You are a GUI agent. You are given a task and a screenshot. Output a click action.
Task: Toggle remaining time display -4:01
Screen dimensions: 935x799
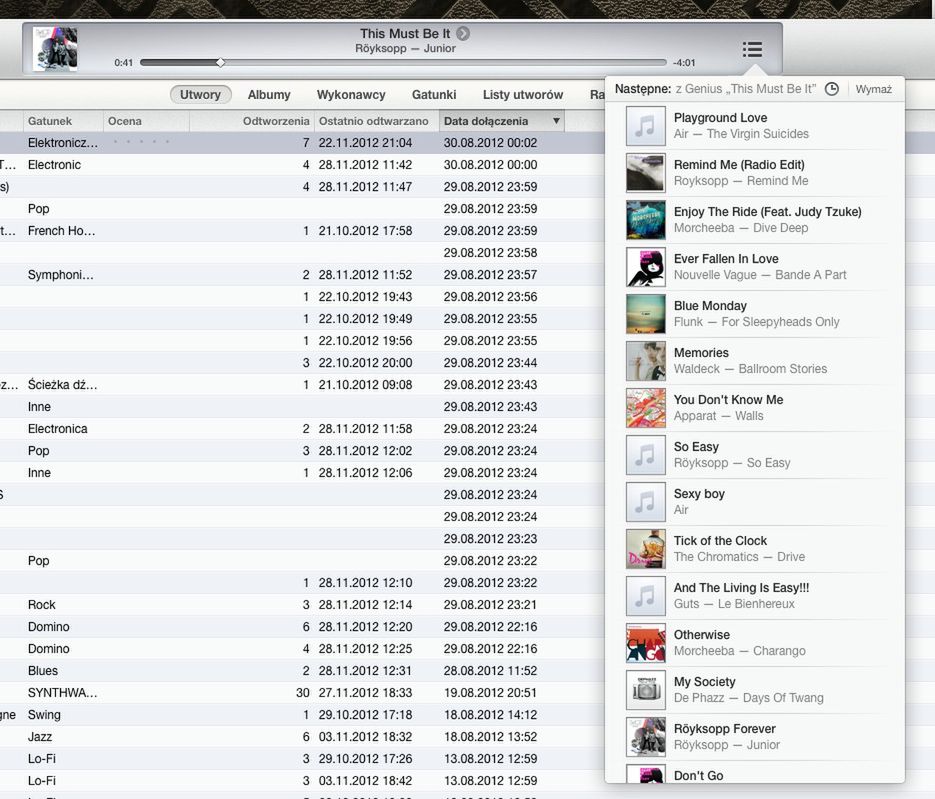[684, 63]
